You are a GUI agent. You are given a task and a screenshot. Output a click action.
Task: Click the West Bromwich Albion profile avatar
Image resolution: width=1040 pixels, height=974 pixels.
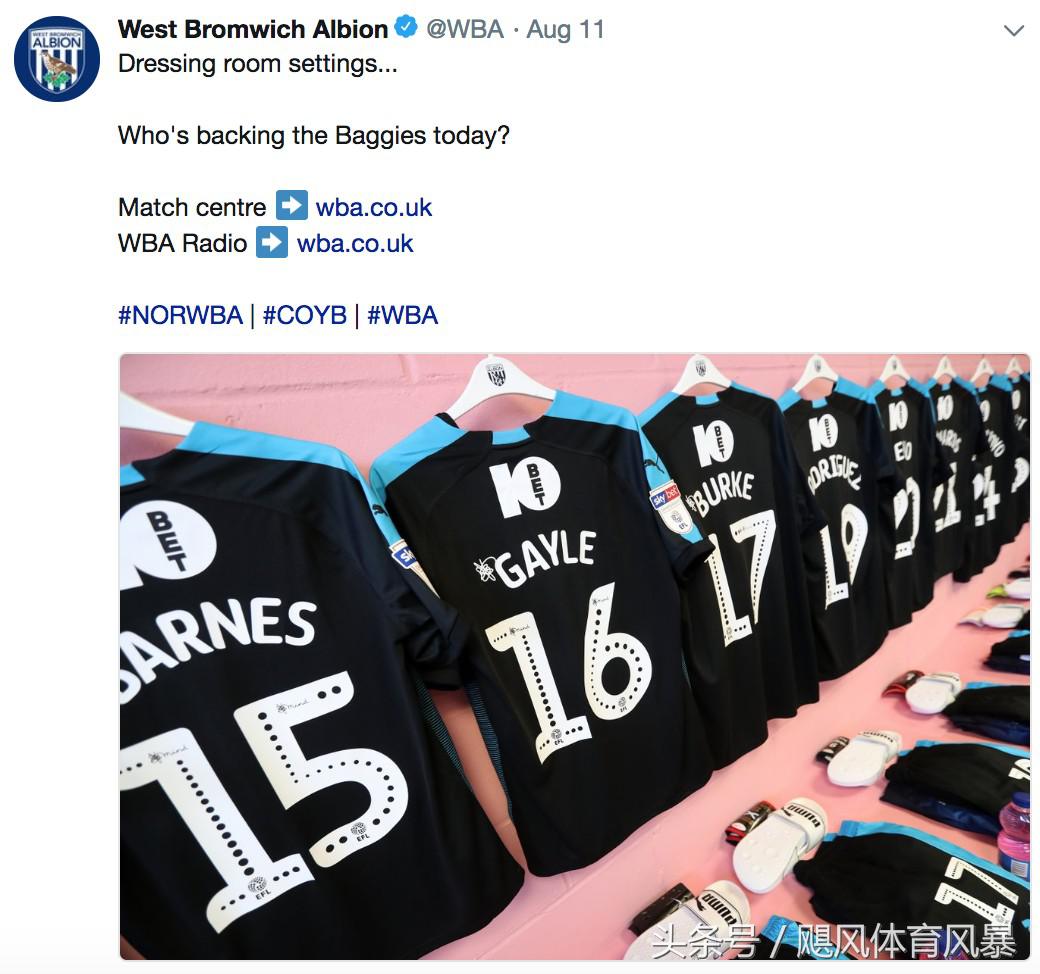[x=57, y=59]
